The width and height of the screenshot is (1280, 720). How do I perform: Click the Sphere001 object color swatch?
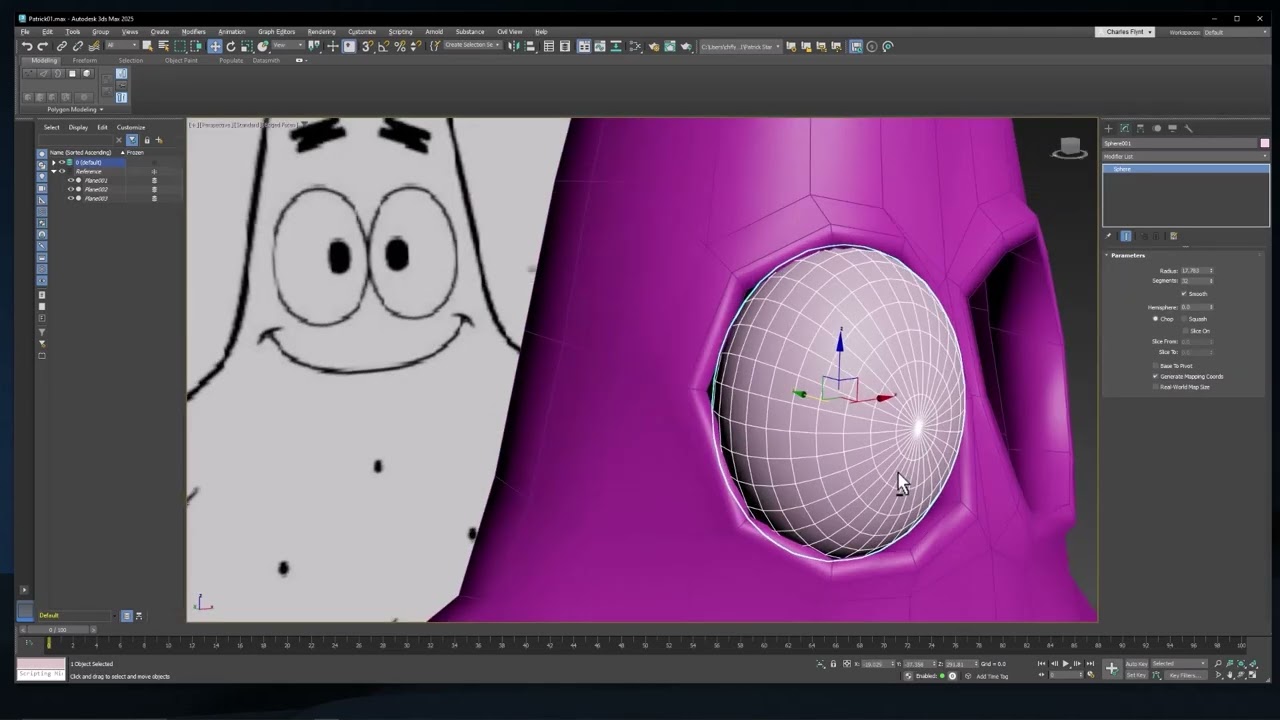point(1264,143)
